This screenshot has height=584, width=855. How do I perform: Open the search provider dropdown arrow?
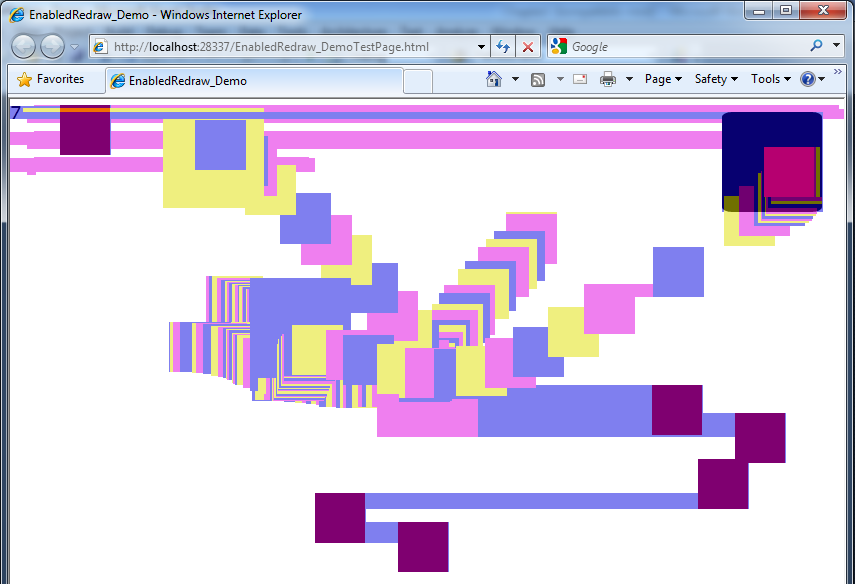pos(836,45)
